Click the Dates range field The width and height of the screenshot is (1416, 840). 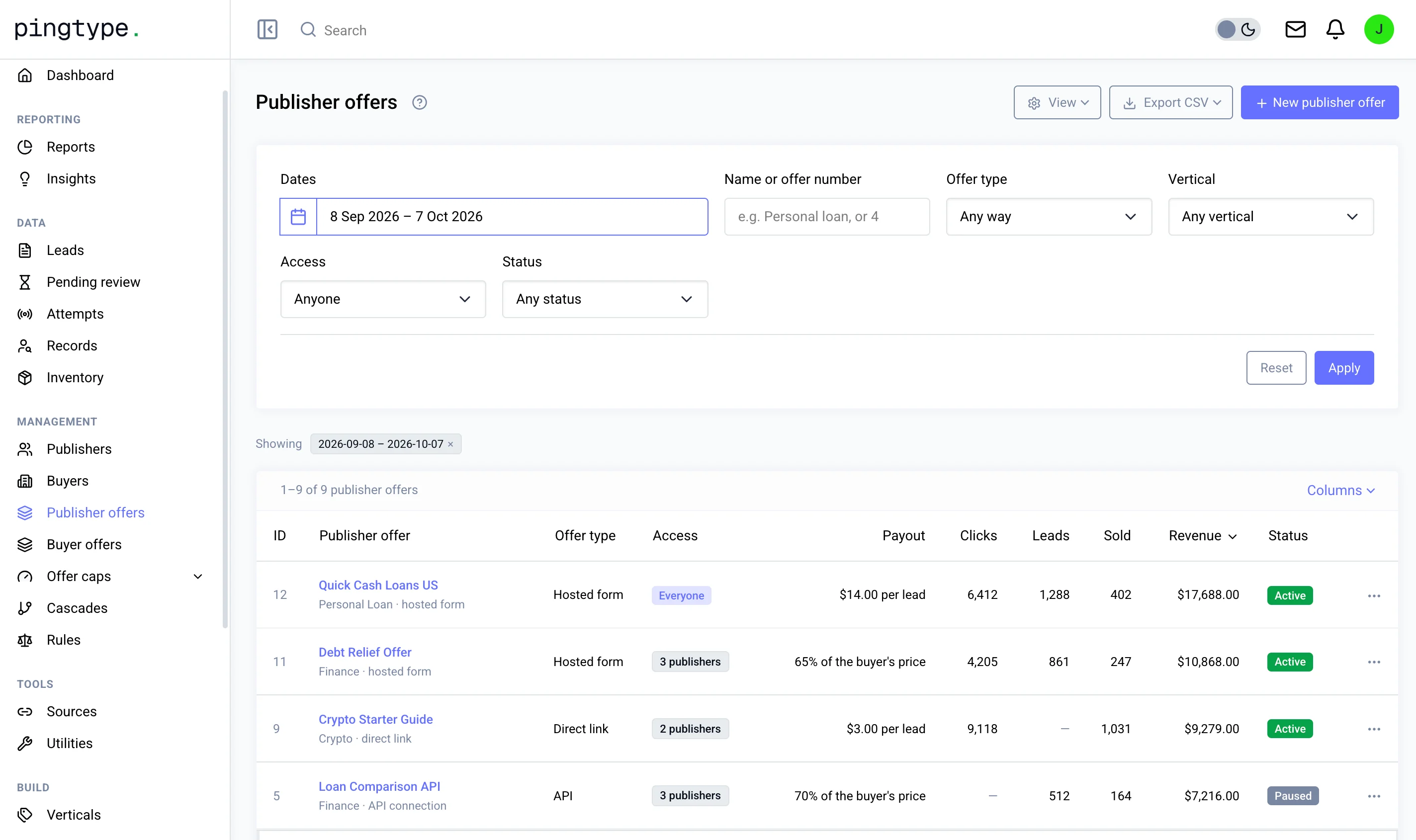point(512,217)
